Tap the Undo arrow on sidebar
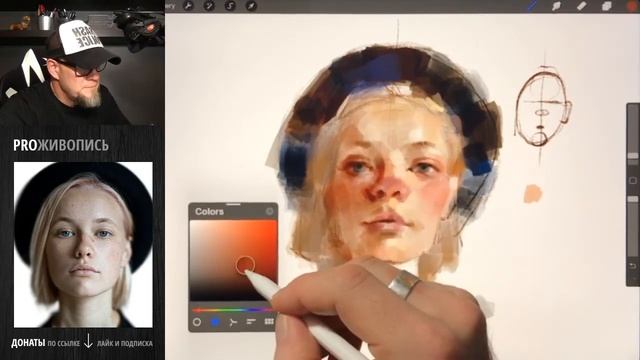 tap(633, 266)
